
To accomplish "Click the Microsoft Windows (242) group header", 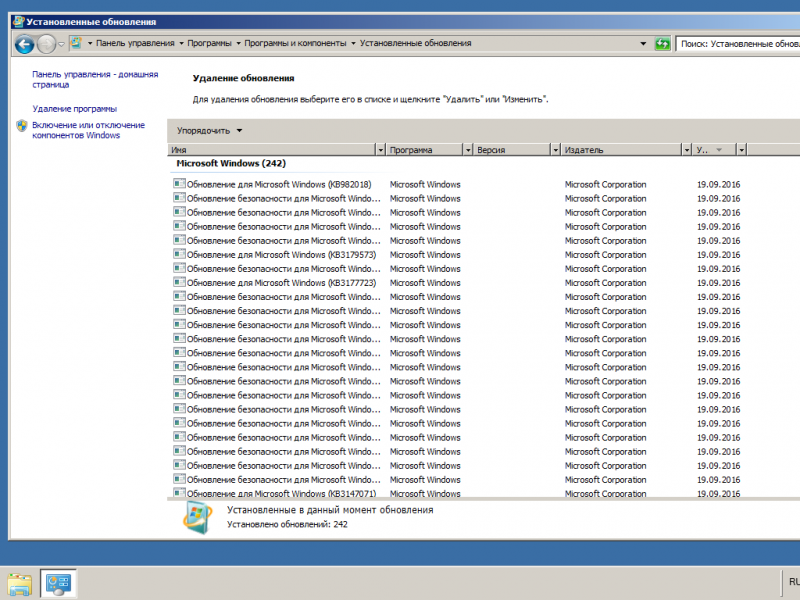I will (x=231, y=163).
